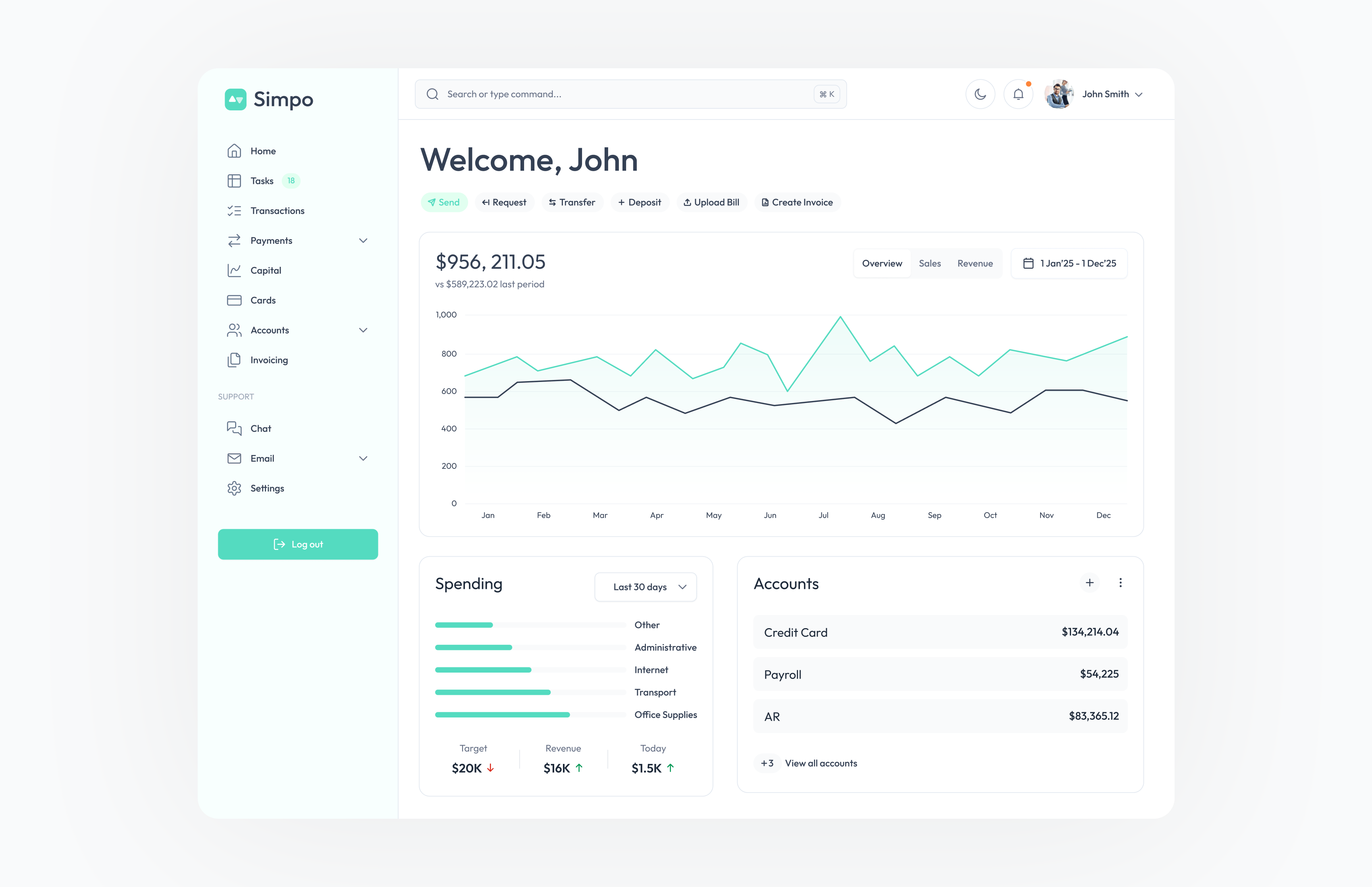This screenshot has height=887, width=1372.
Task: Toggle dark mode with the moon icon
Action: click(981, 94)
